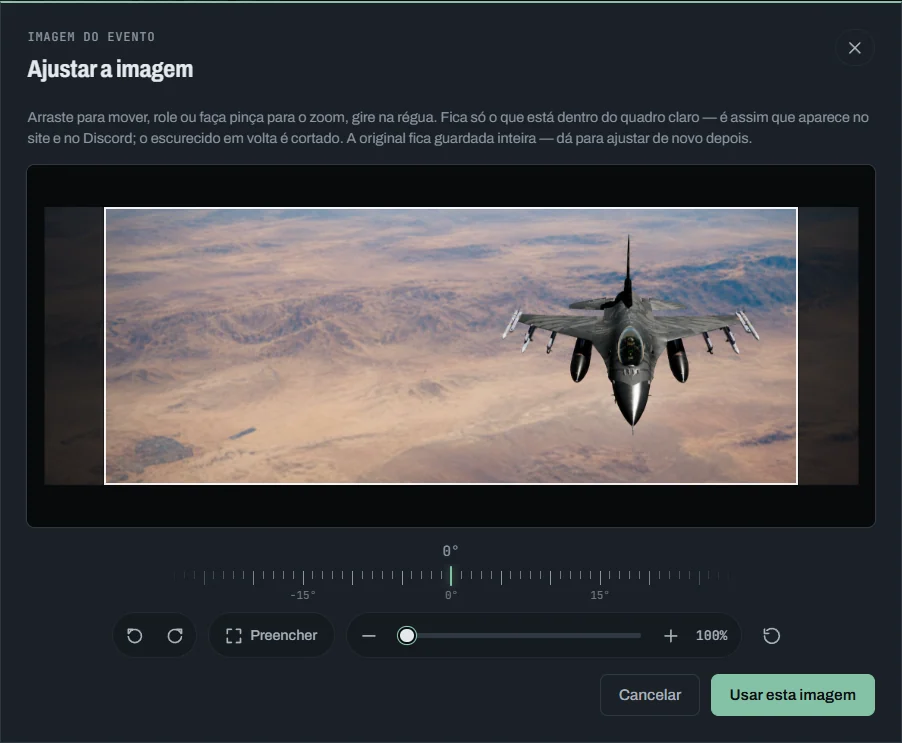Click the fighter jet in the crop preview
902x743 pixels.
coord(630,335)
